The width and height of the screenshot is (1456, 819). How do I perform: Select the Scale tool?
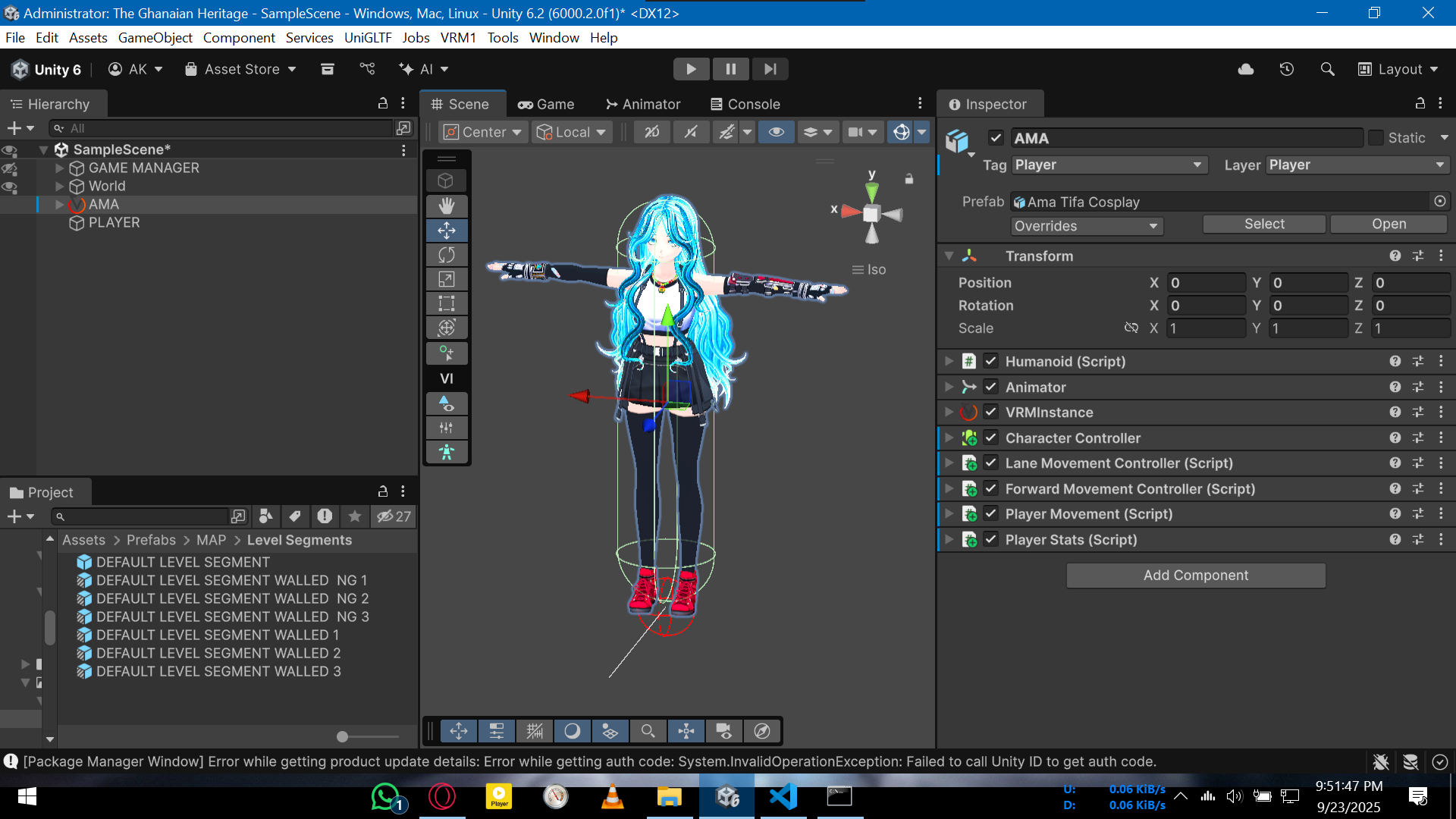(447, 279)
